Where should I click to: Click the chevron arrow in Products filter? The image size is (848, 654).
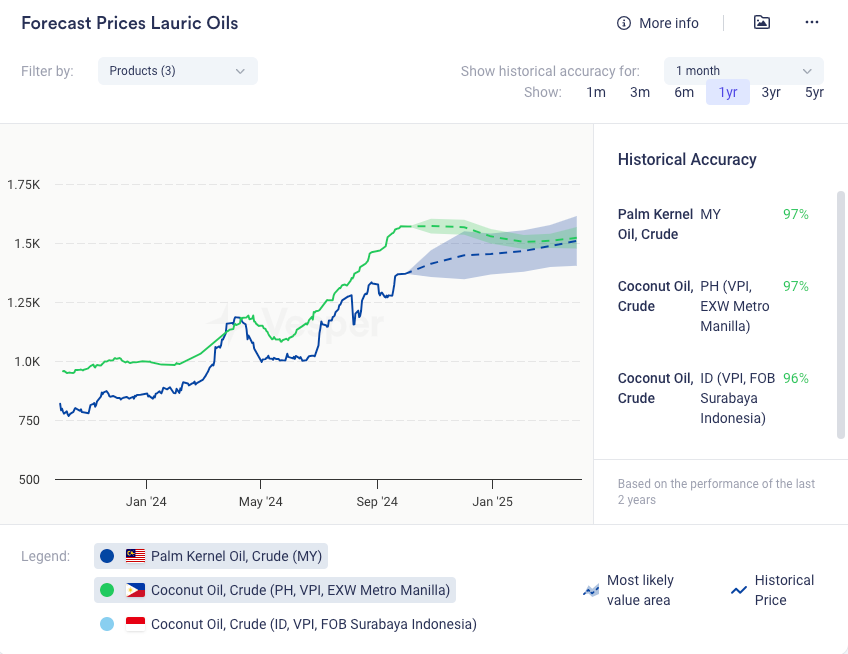click(x=240, y=71)
